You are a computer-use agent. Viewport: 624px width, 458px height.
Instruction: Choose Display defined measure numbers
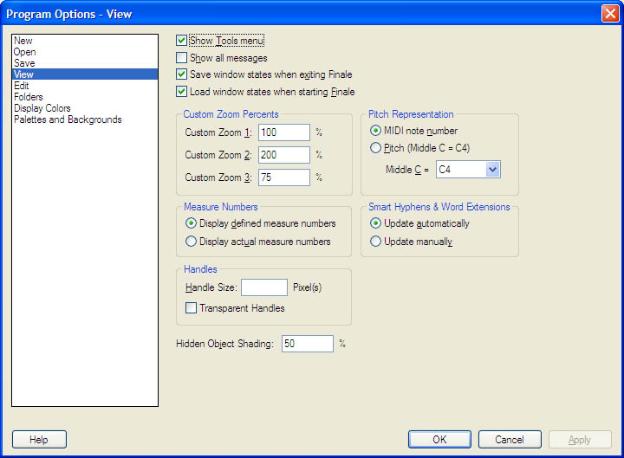pos(193,223)
